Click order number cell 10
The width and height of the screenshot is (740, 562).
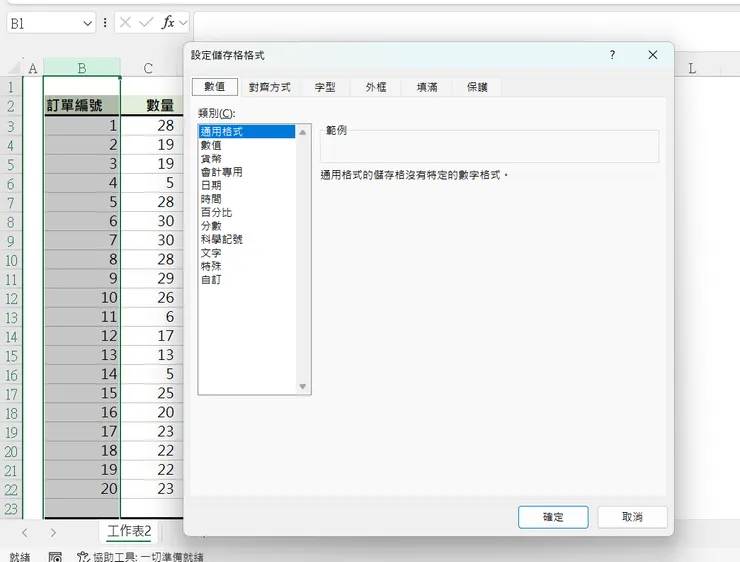[x=81, y=298]
